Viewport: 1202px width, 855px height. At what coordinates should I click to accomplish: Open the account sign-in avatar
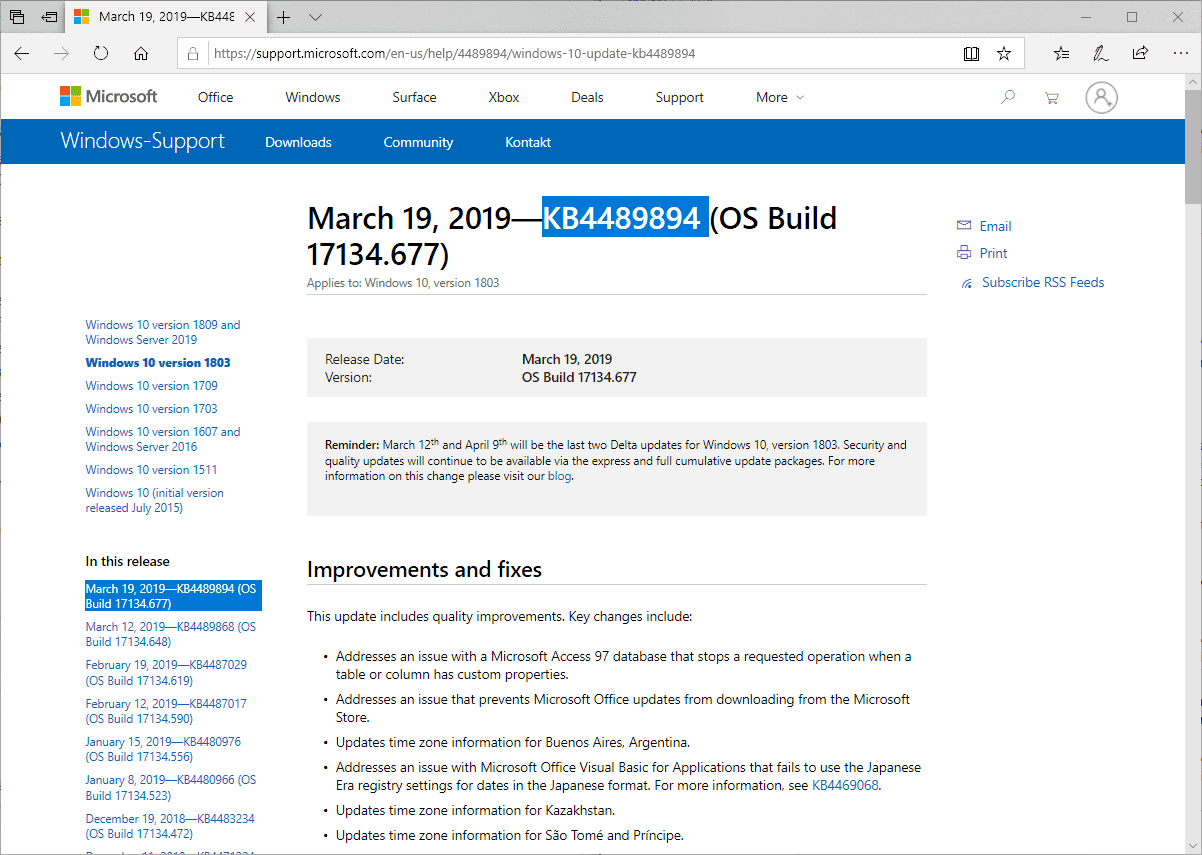tap(1101, 97)
